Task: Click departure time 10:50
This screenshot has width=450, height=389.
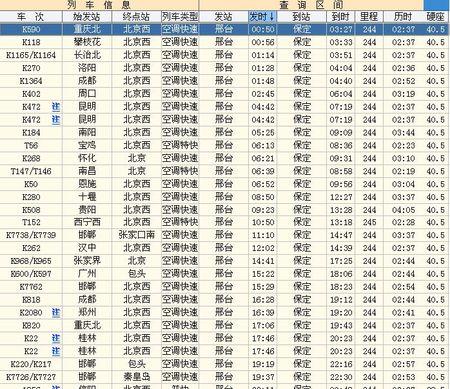Action: point(263,222)
